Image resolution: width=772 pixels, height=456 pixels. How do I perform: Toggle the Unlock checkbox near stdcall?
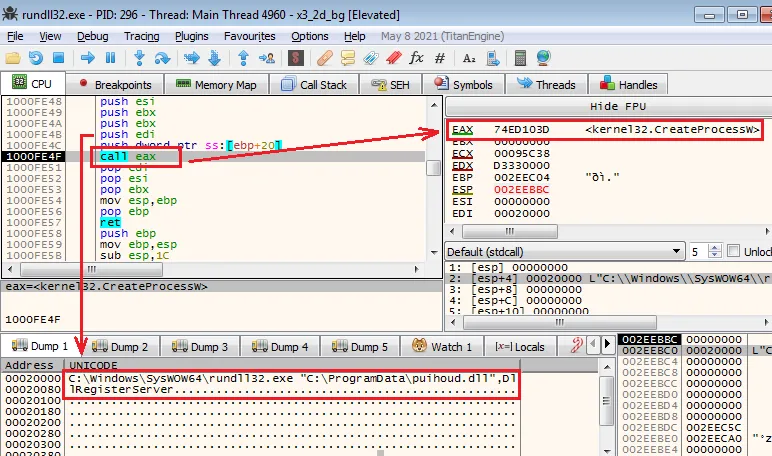tap(734, 251)
